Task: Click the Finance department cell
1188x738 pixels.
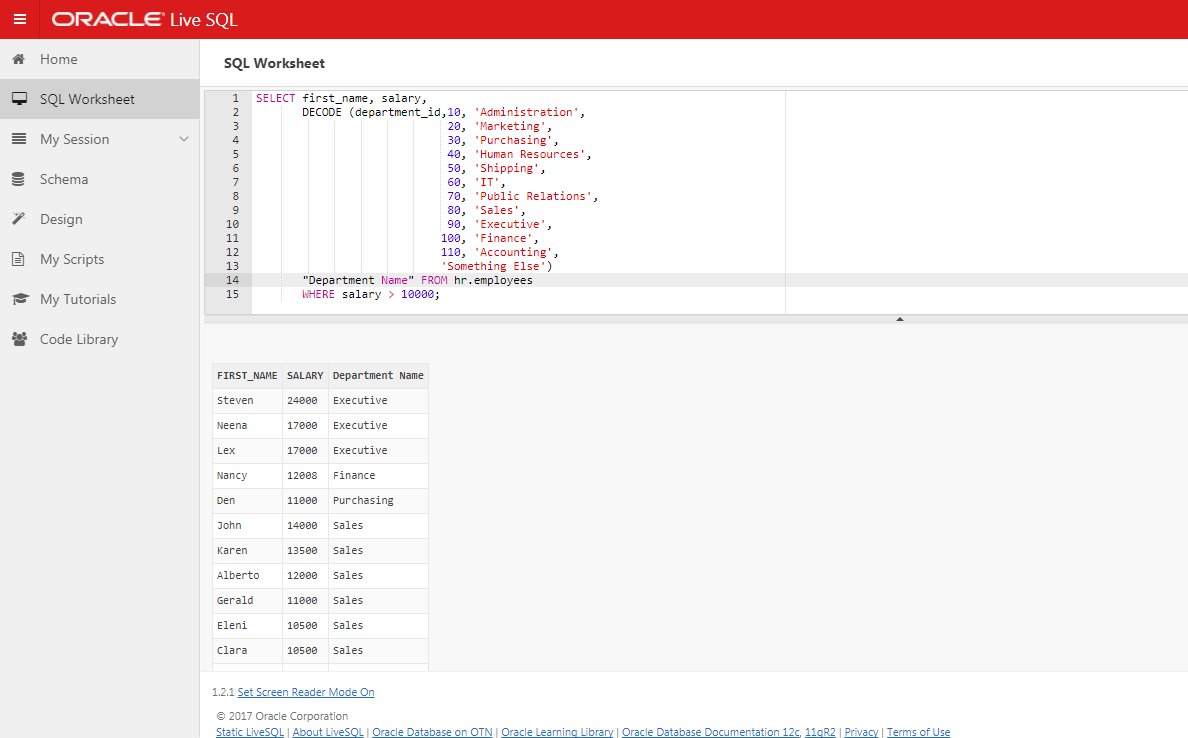Action: [378, 476]
